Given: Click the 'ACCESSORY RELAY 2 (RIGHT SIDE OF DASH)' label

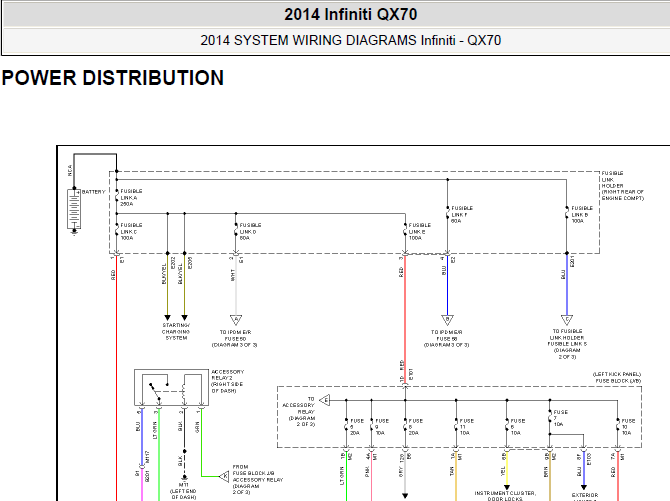Looking at the screenshot, I should pyautogui.click(x=227, y=381).
